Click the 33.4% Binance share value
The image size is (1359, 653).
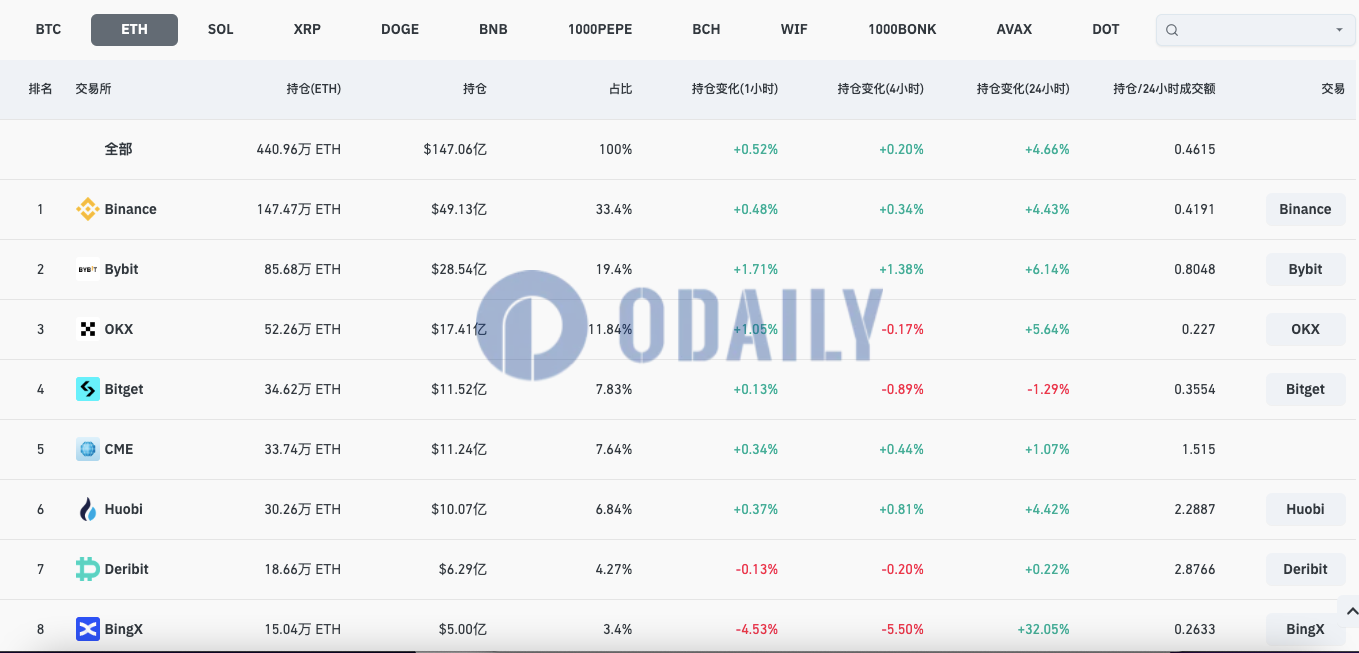coord(614,209)
